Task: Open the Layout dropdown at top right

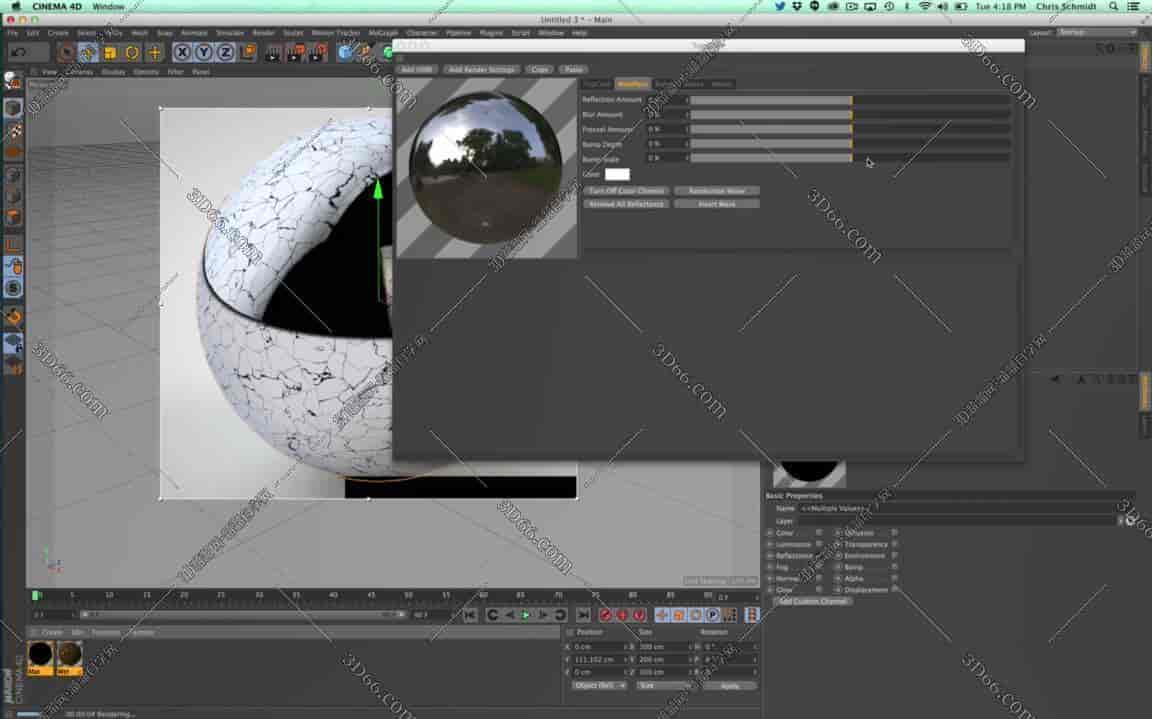Action: (x=1097, y=32)
